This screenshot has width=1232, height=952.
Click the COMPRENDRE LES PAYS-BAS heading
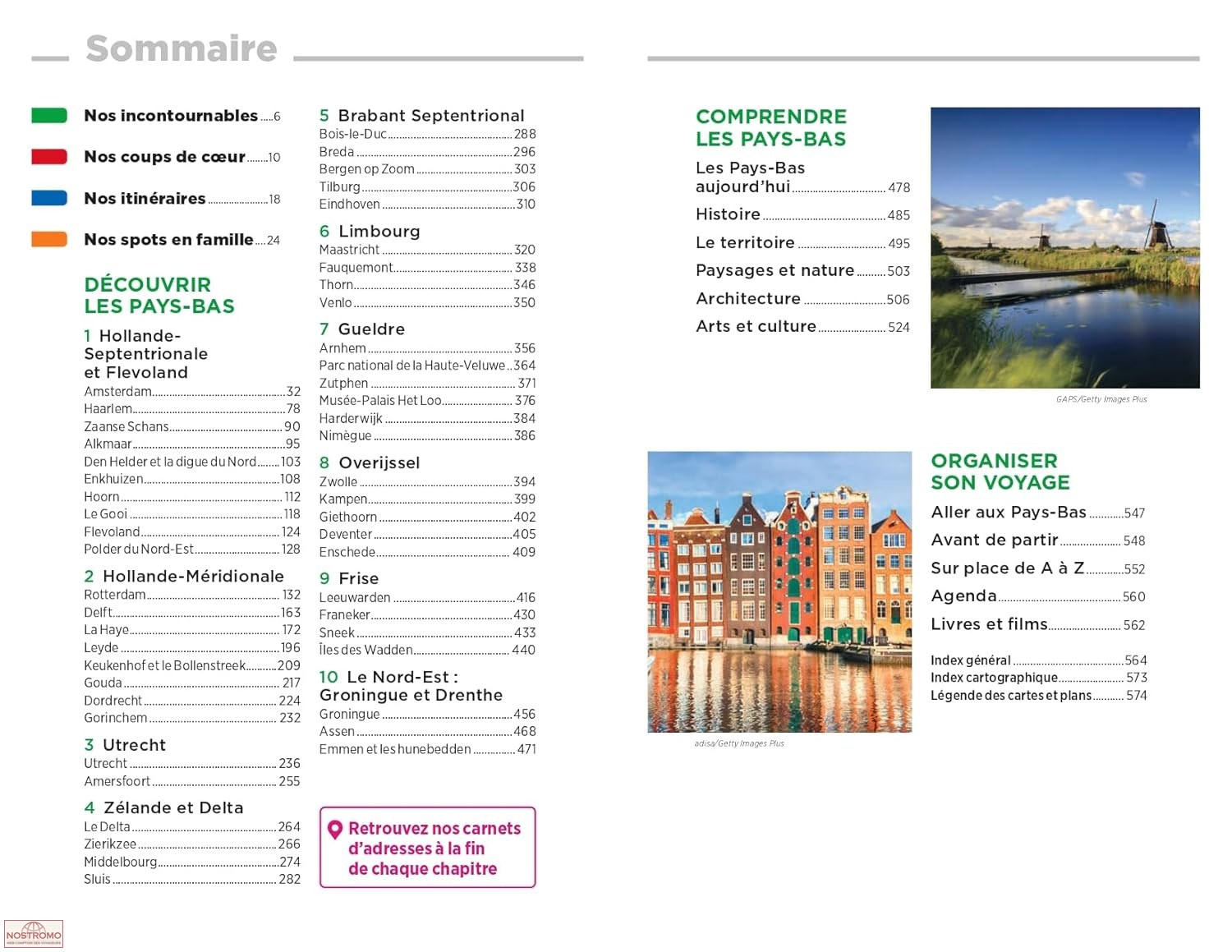click(771, 127)
